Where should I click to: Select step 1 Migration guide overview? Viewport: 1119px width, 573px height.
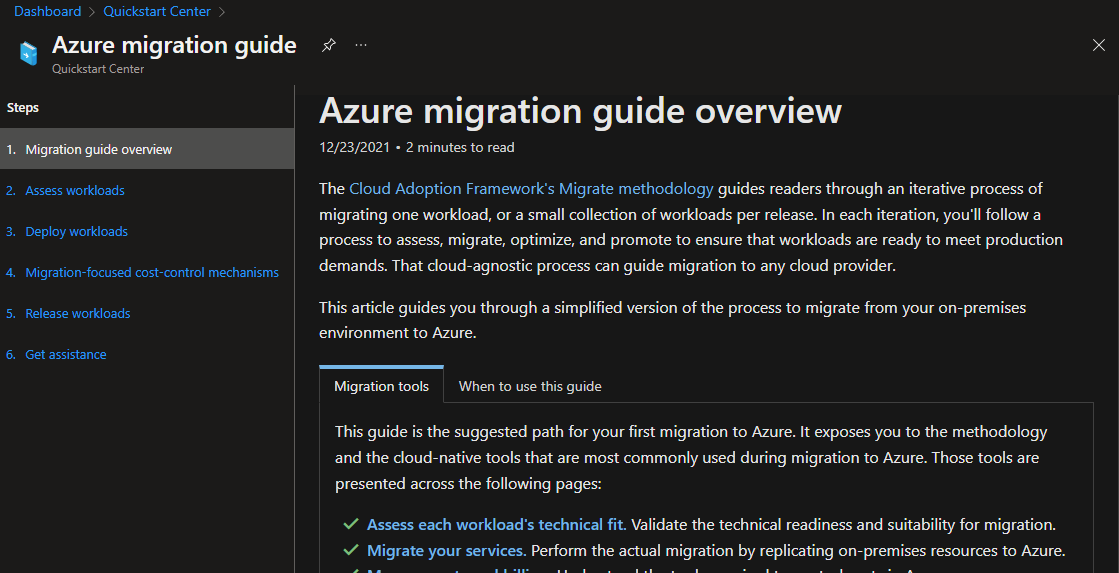[x=98, y=149]
